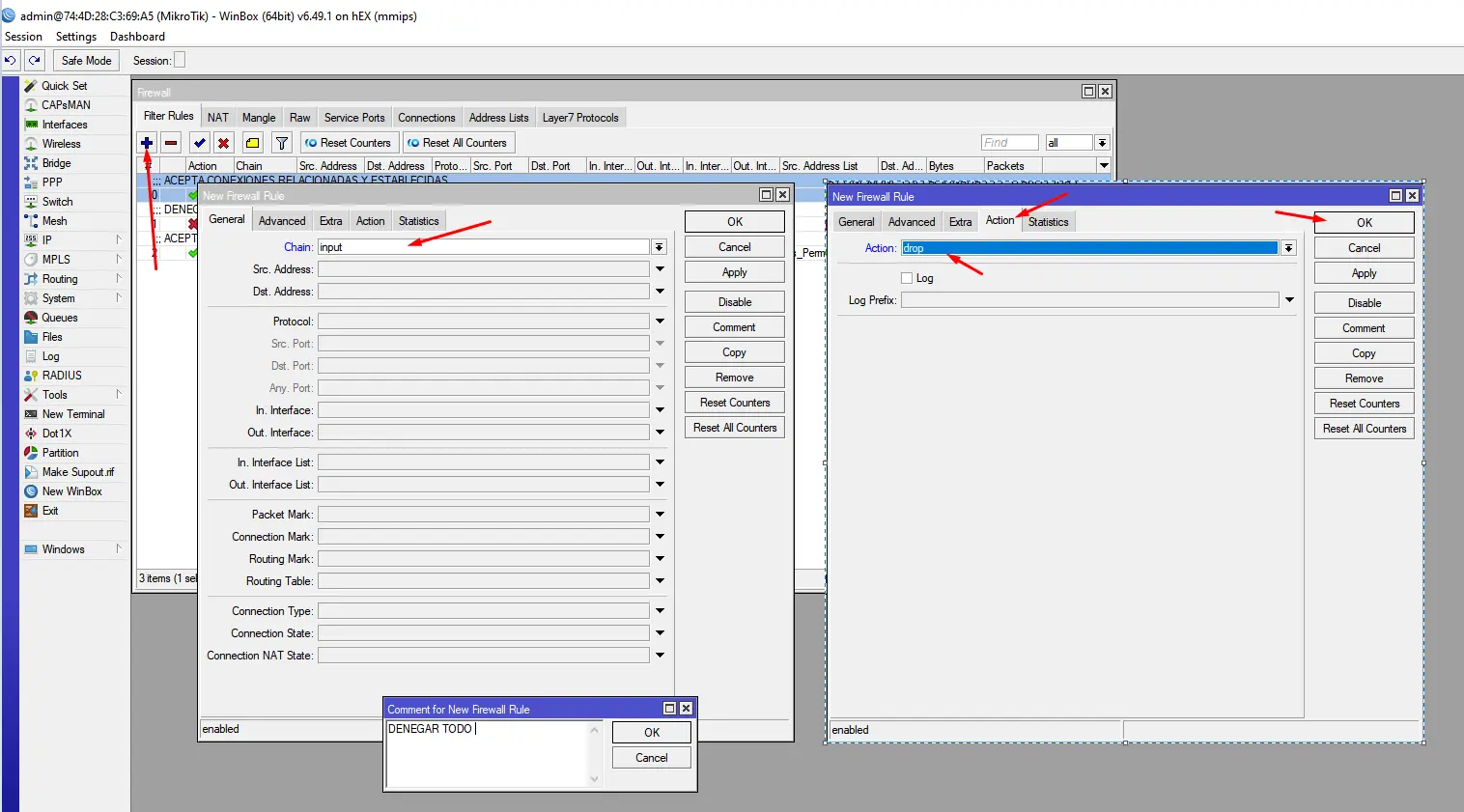The height and width of the screenshot is (812, 1464).
Task: Expand the In. Interface field arrow
Action: coord(660,410)
